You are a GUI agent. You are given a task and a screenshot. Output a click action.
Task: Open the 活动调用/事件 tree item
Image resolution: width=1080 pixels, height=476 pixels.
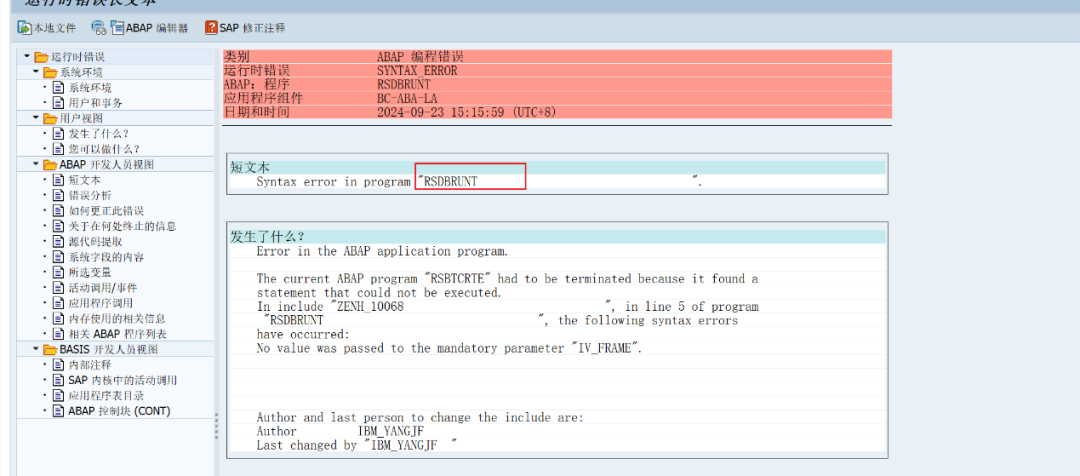(x=102, y=287)
